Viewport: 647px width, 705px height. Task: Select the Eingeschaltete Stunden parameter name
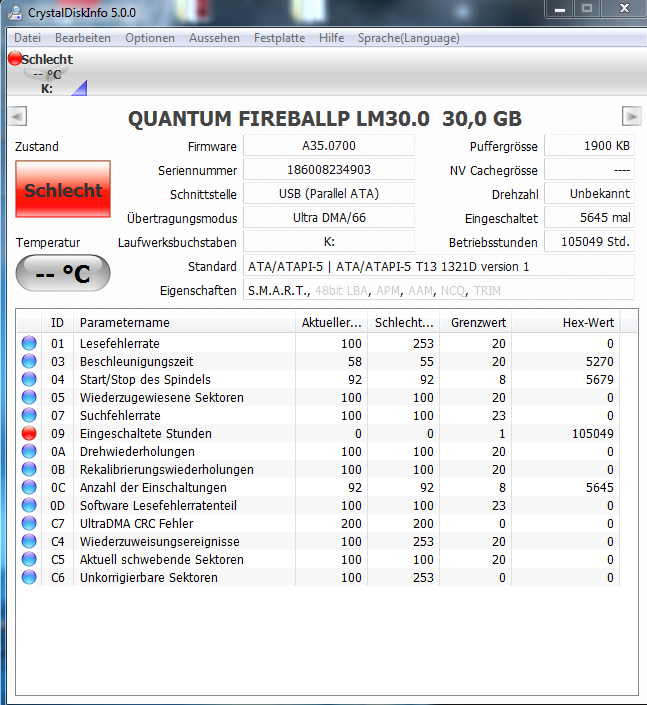[x=146, y=433]
